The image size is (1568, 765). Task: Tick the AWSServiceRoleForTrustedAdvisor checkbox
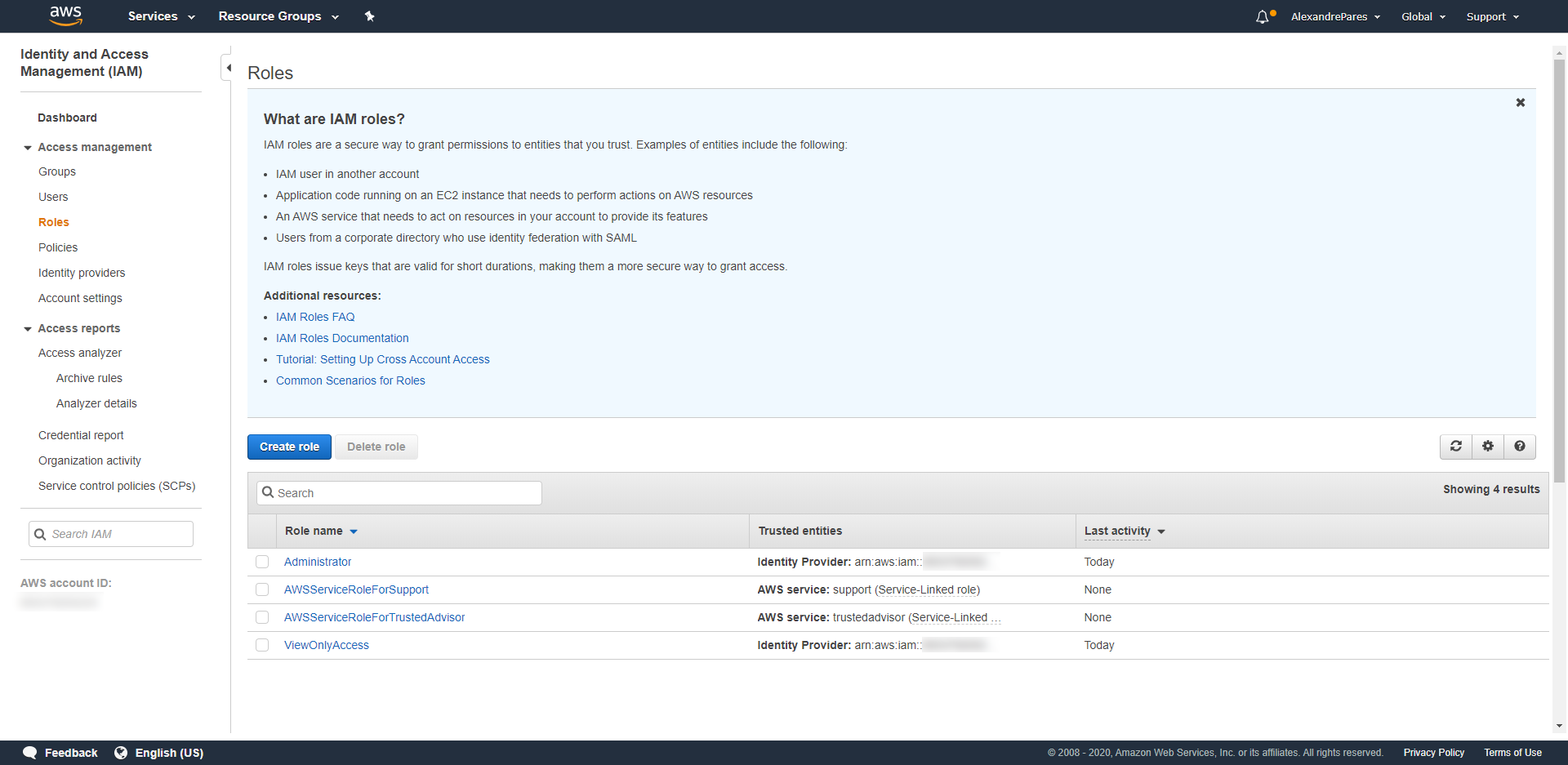pos(262,617)
